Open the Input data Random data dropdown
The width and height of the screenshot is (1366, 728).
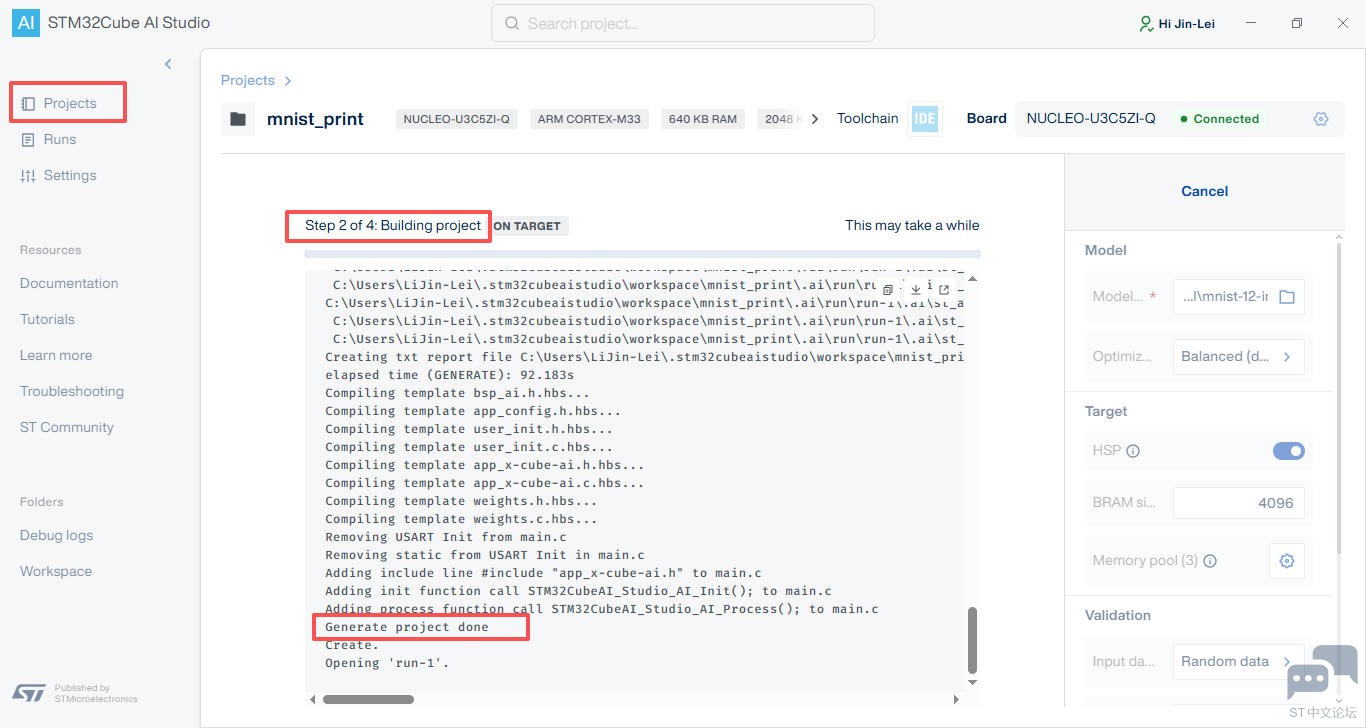click(1238, 661)
